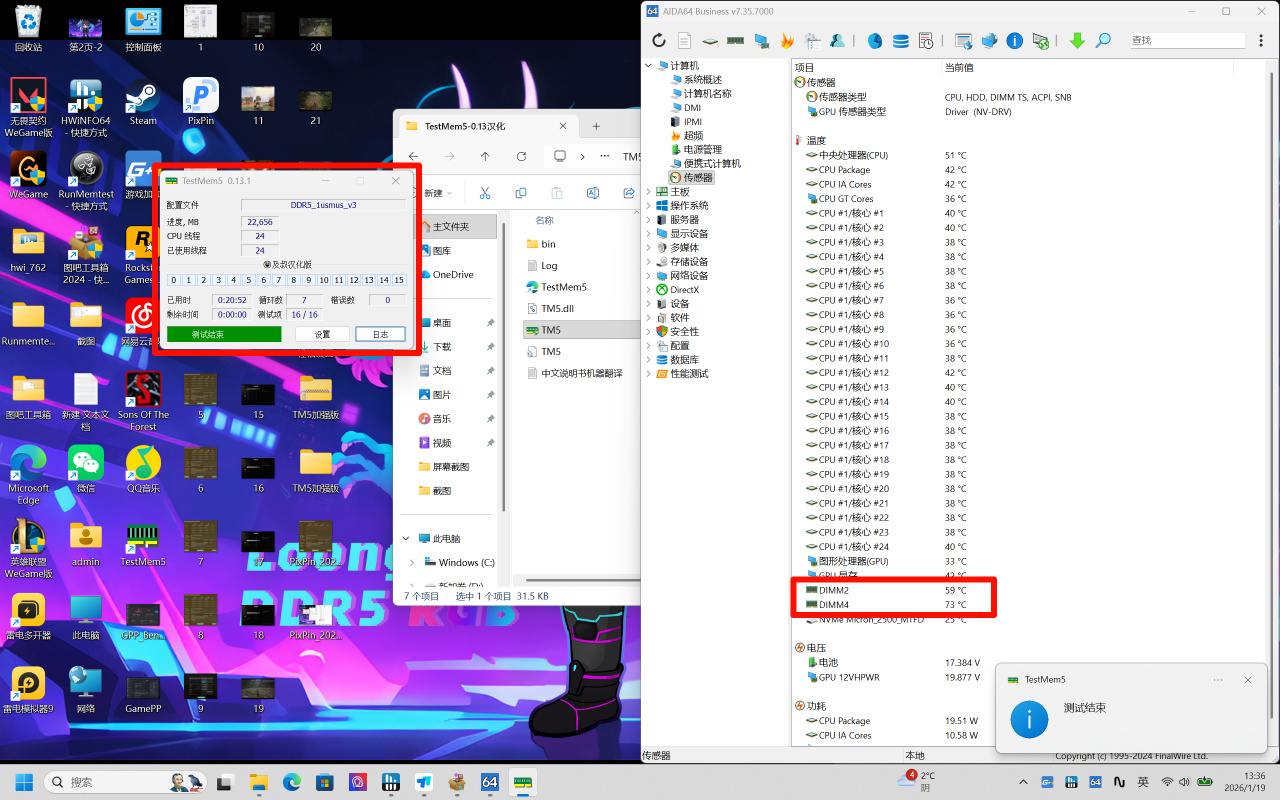Click the scissors cut icon in File Explorer
The width and height of the screenshot is (1280, 800).
(485, 193)
